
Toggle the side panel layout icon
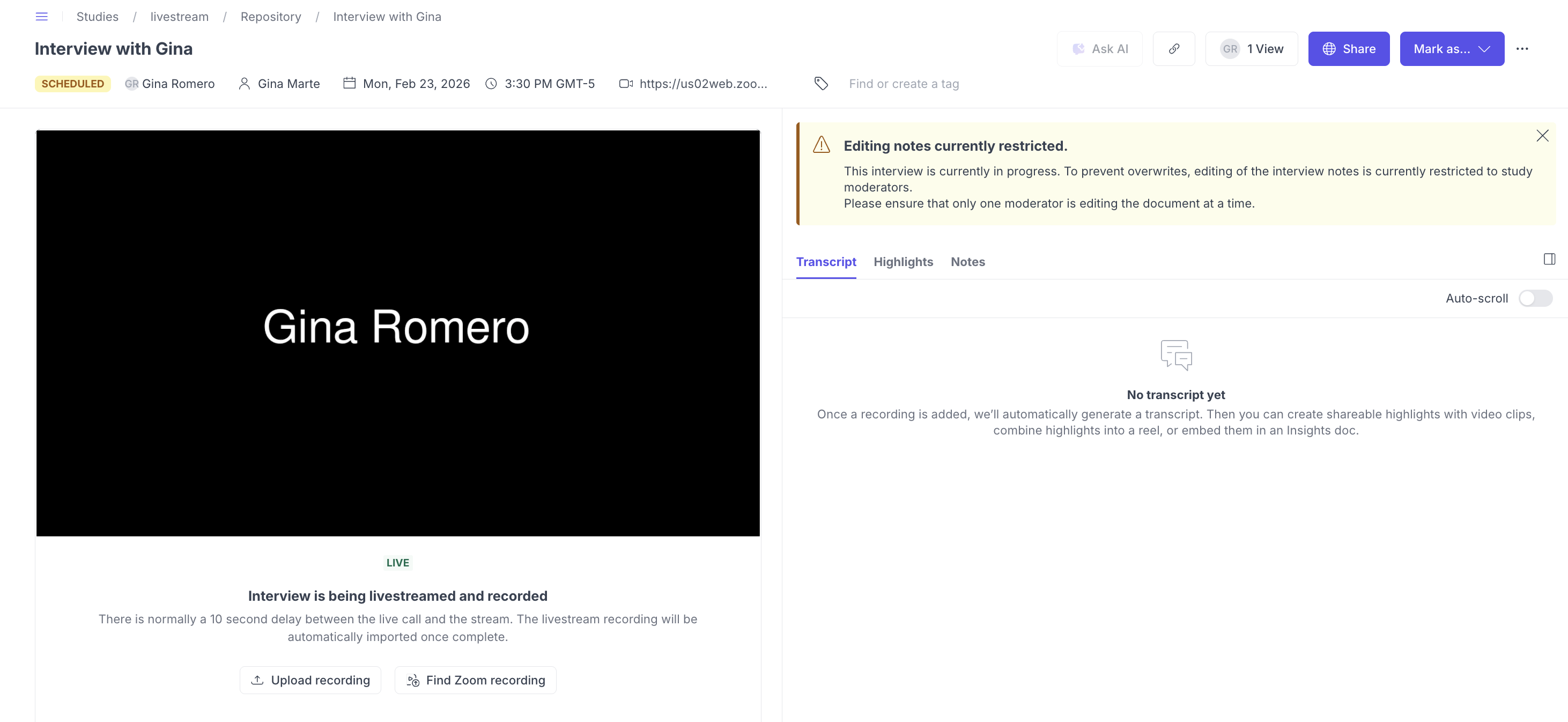coord(1549,259)
